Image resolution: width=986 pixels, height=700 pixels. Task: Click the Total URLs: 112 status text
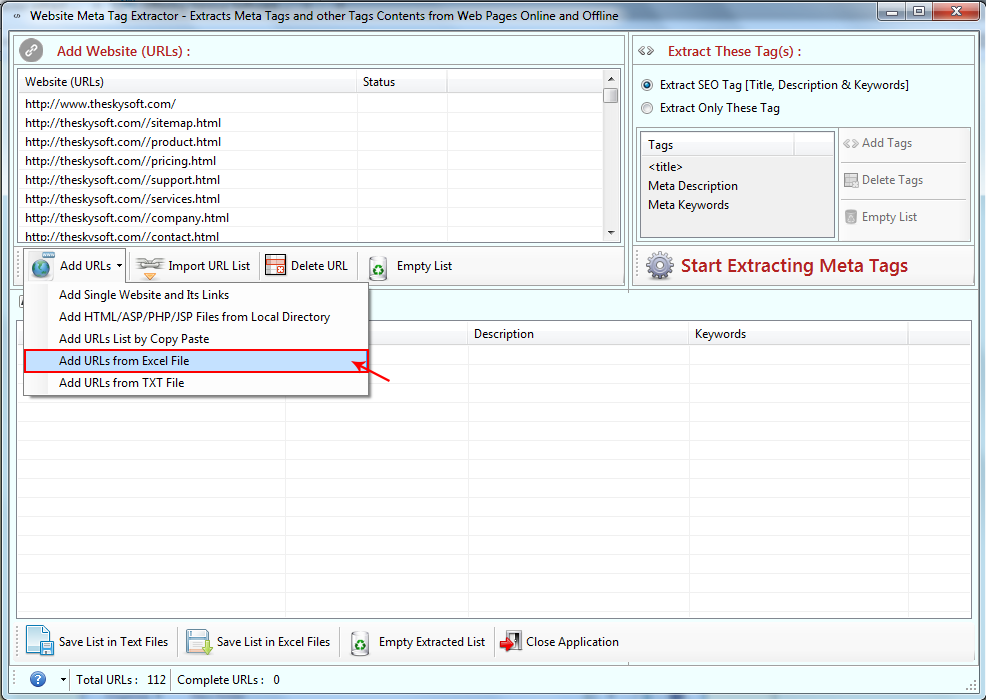click(121, 680)
